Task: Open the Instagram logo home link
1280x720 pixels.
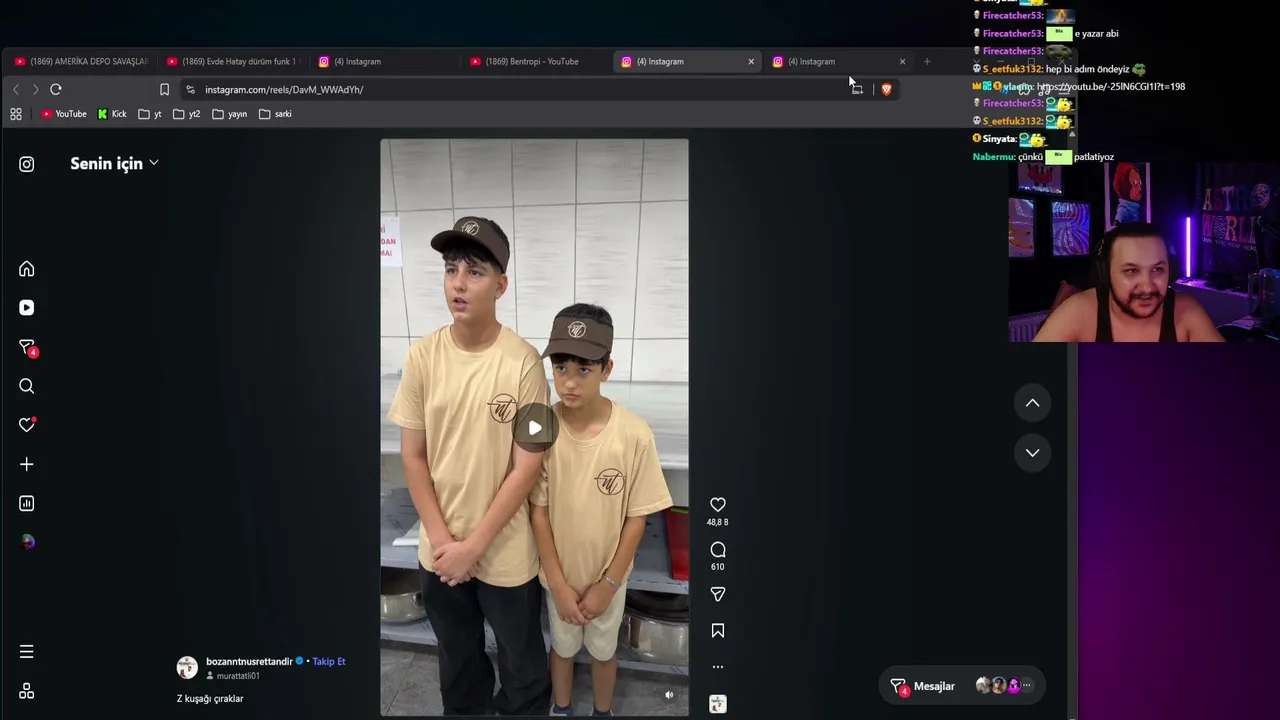Action: pos(27,164)
